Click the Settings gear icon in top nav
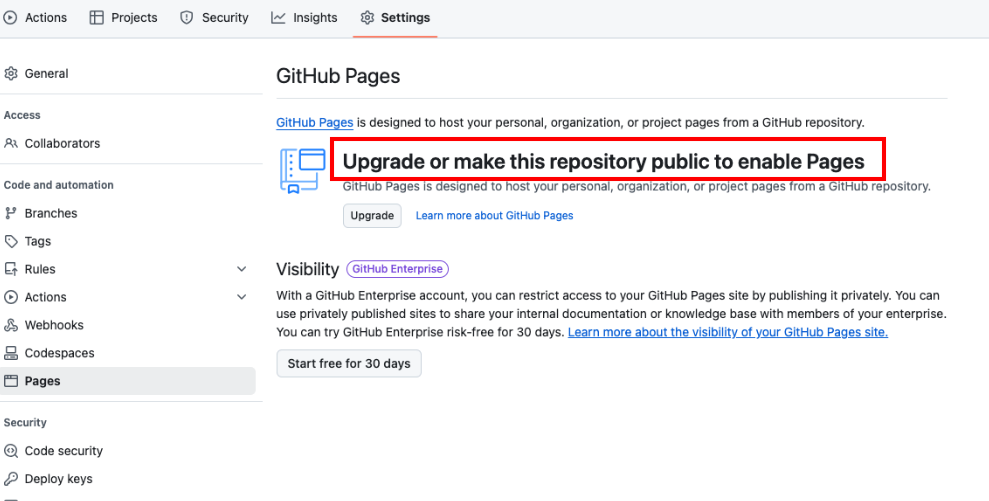This screenshot has height=501, width=989. 367,18
